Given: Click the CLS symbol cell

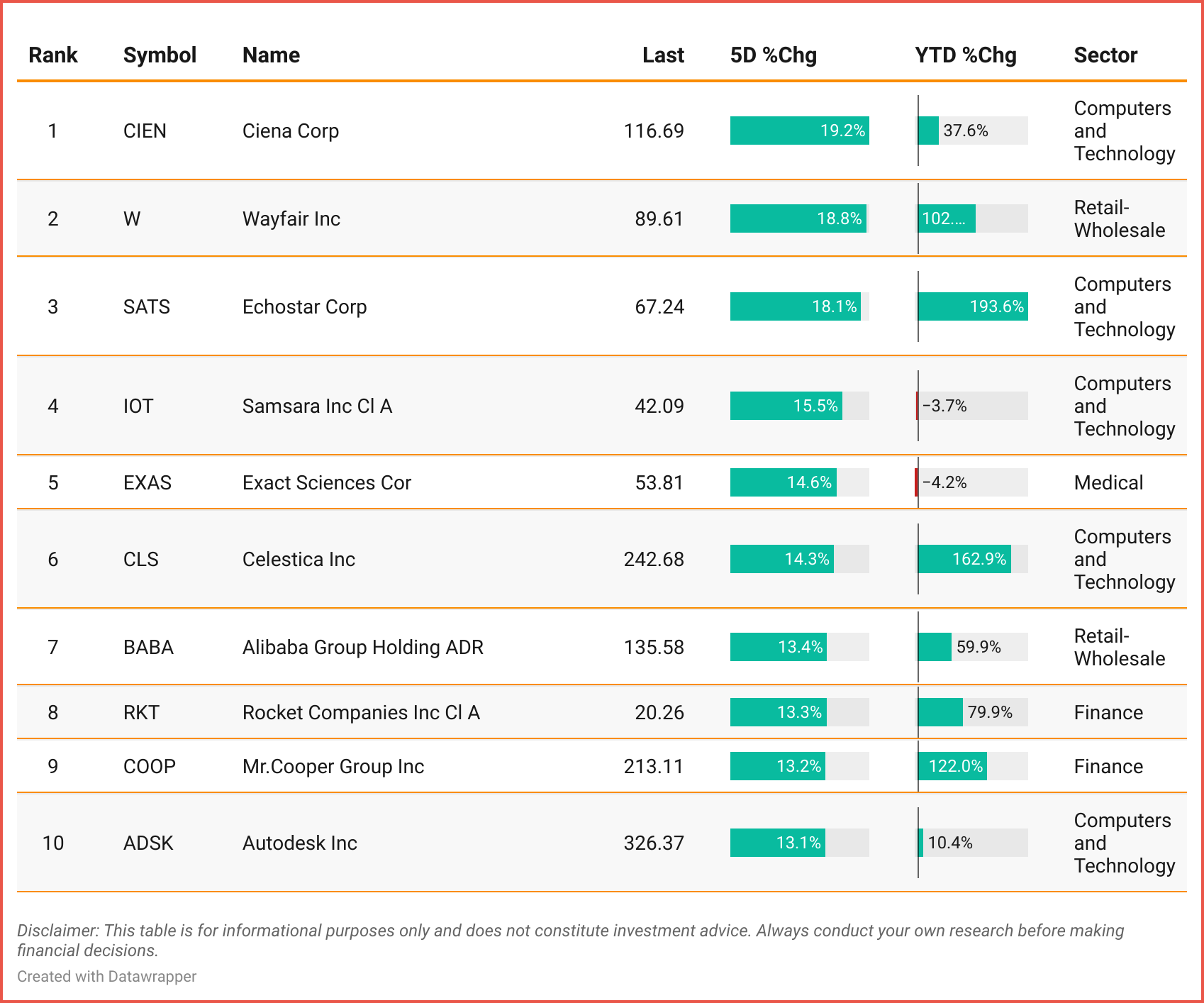Looking at the screenshot, I should point(141,559).
